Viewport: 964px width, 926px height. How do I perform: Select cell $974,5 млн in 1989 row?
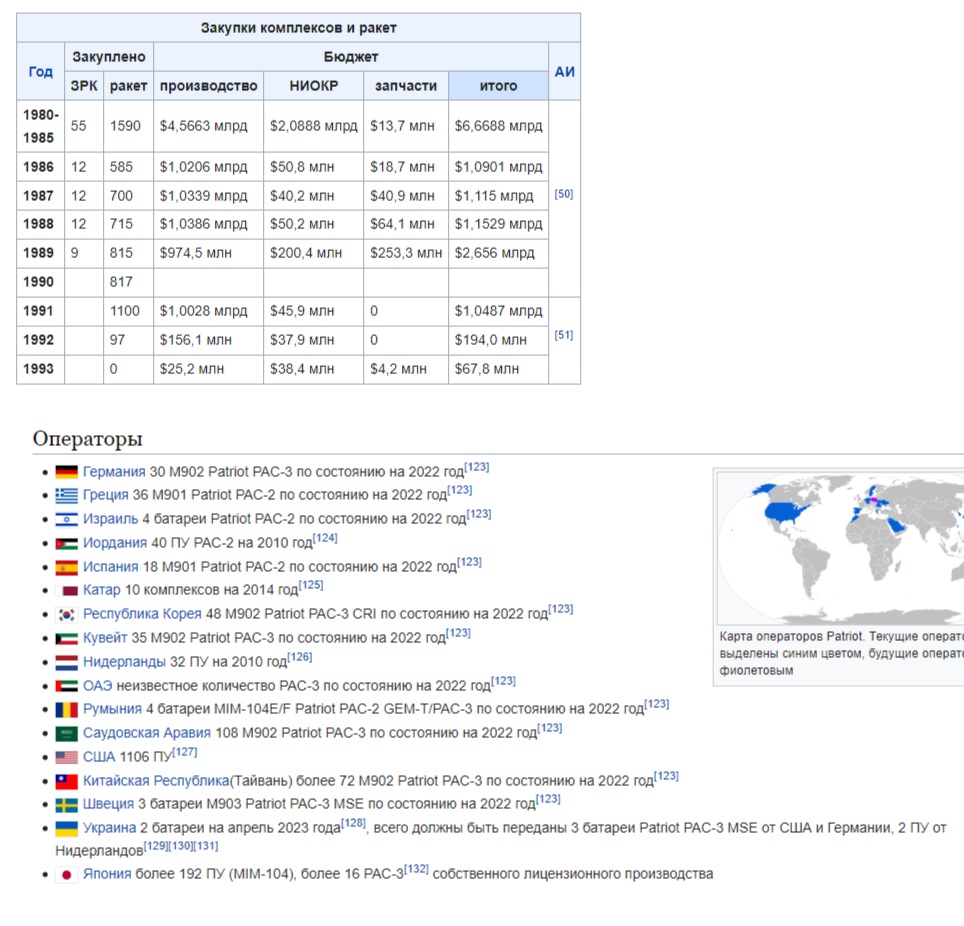(208, 253)
